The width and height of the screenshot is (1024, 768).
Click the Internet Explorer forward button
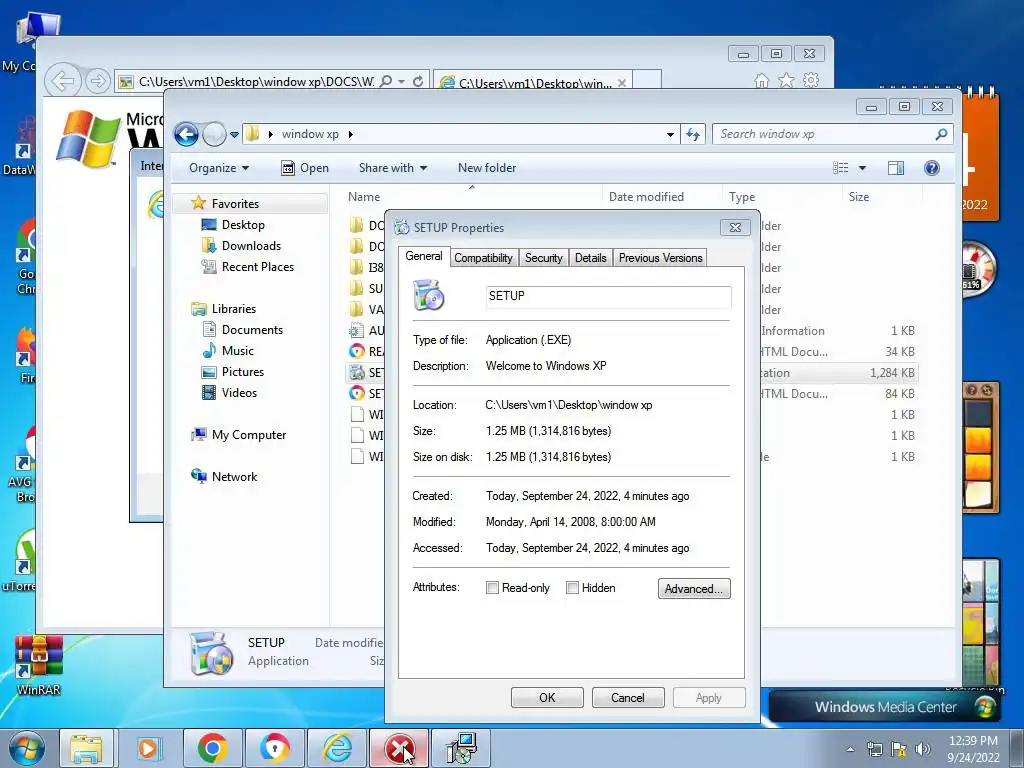coord(97,81)
